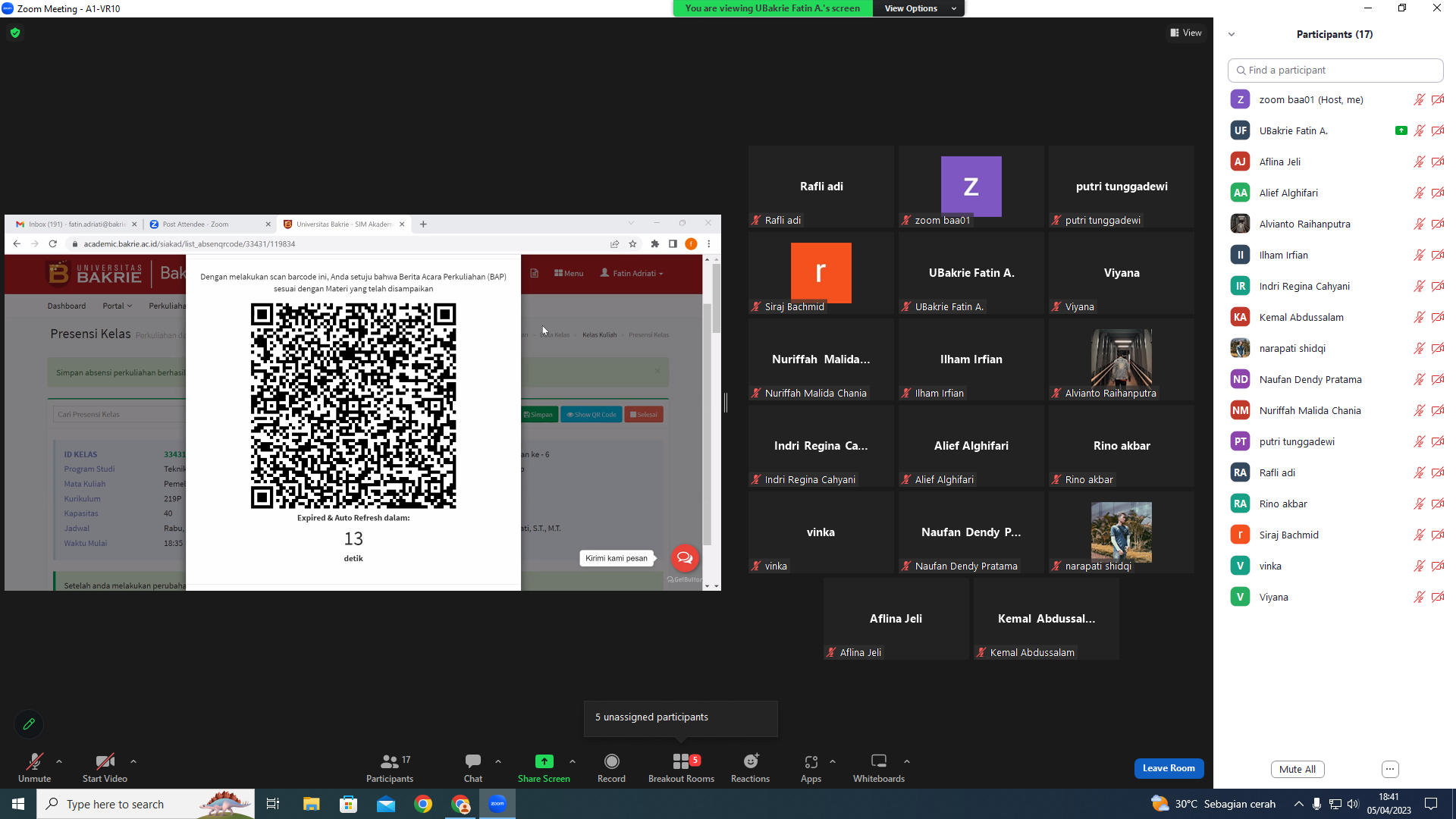Open Breakout Rooms

[681, 767]
